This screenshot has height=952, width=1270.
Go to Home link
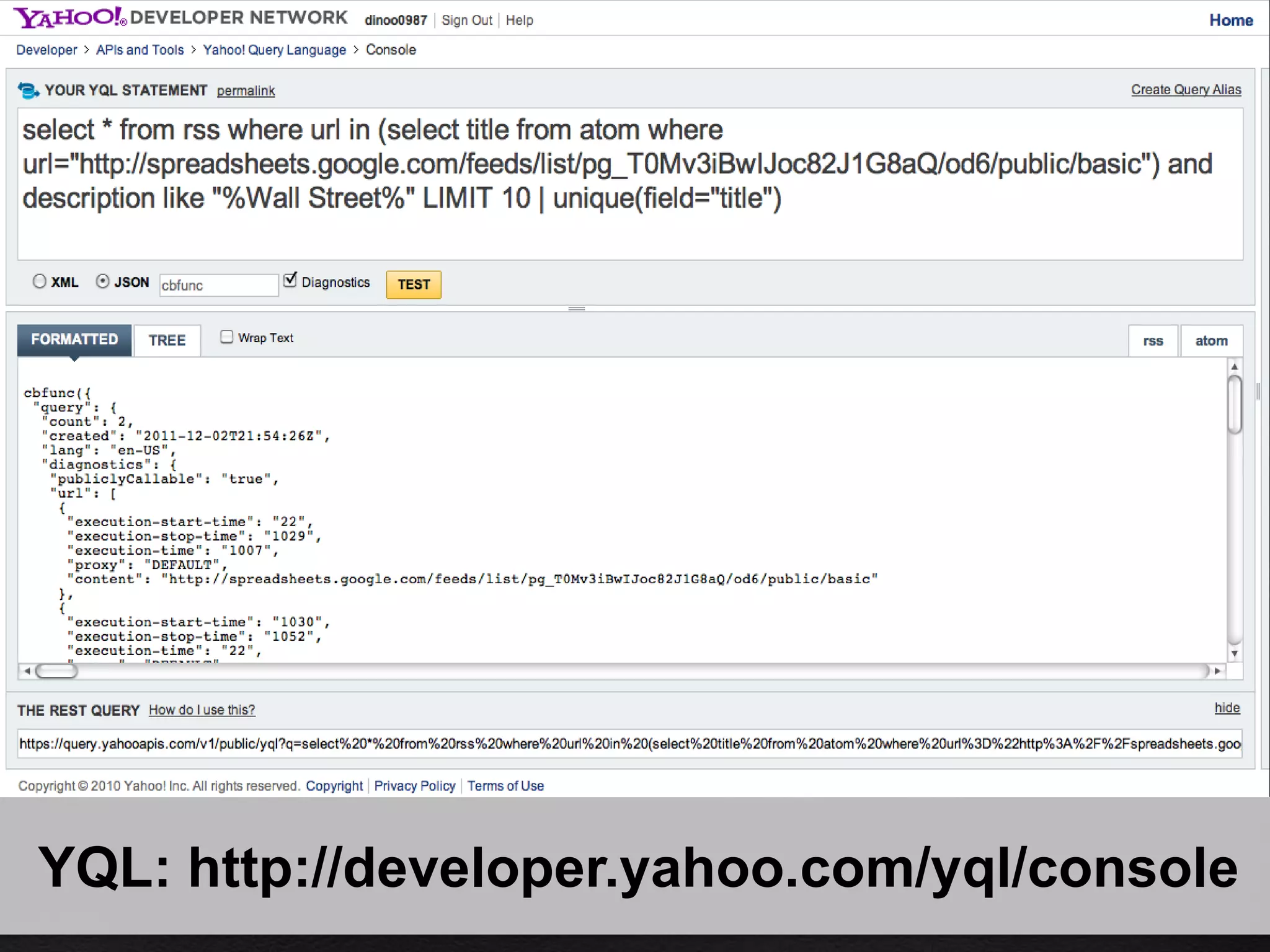(x=1231, y=20)
